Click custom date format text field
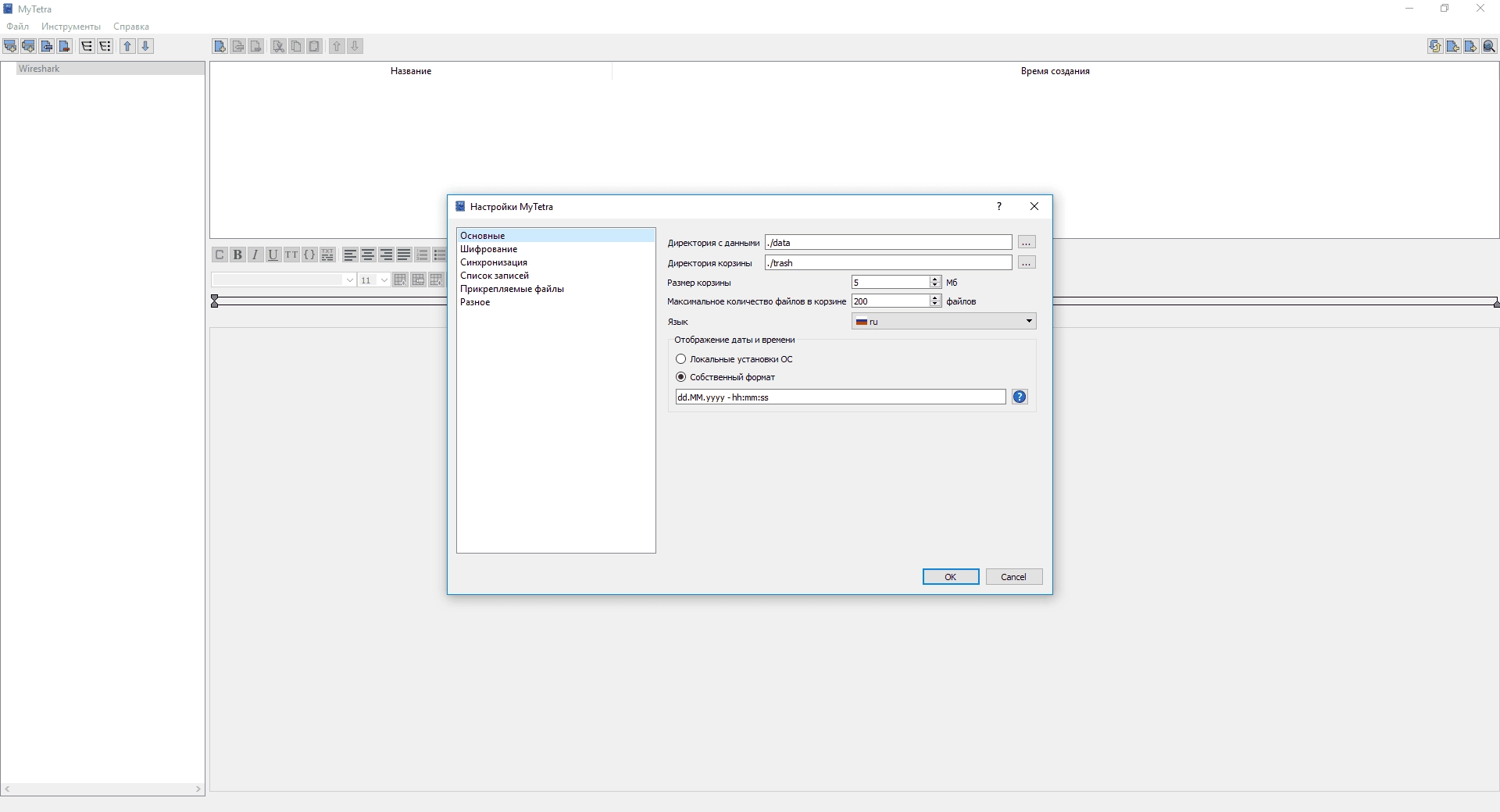Screen dimensions: 1500x812 coord(841,397)
